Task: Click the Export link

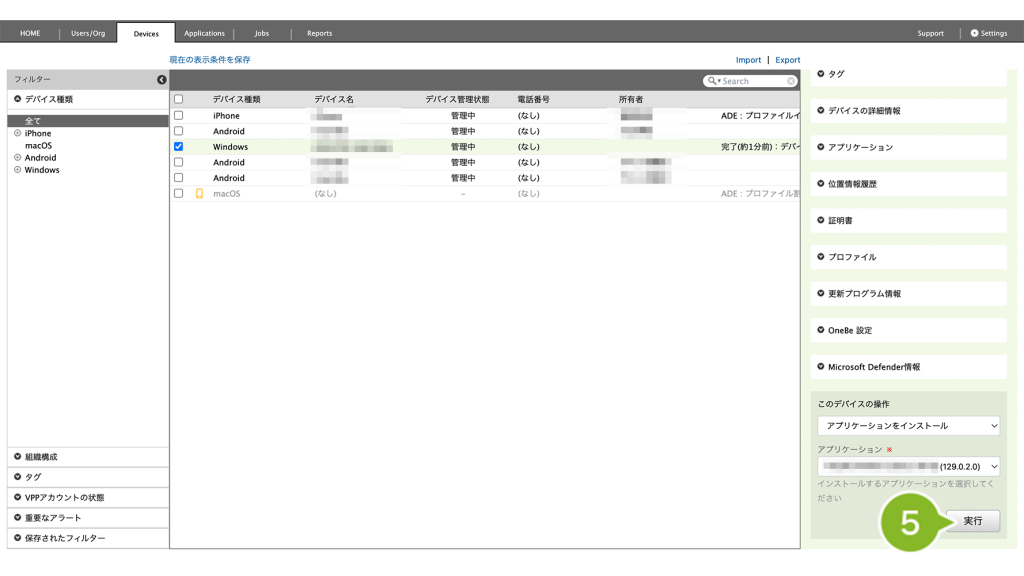Action: (x=787, y=60)
